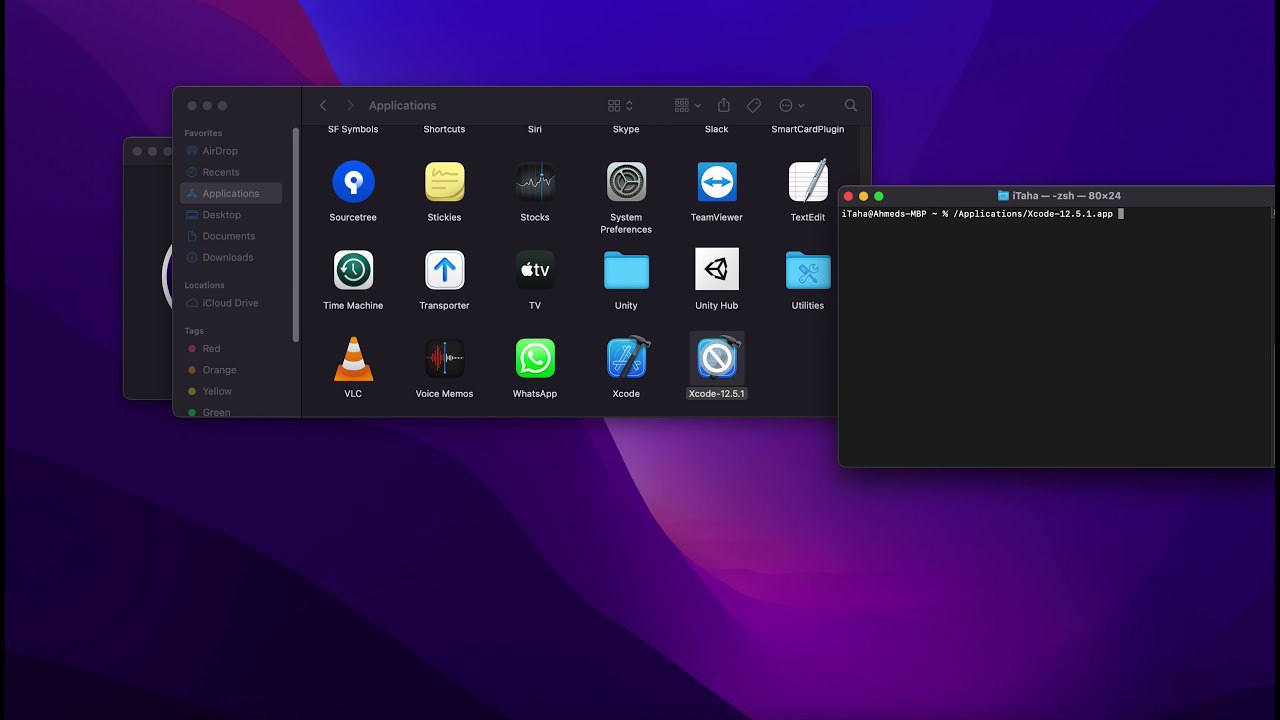Maximize the Terminal window
Viewport: 1280px width, 720px height.
click(879, 196)
